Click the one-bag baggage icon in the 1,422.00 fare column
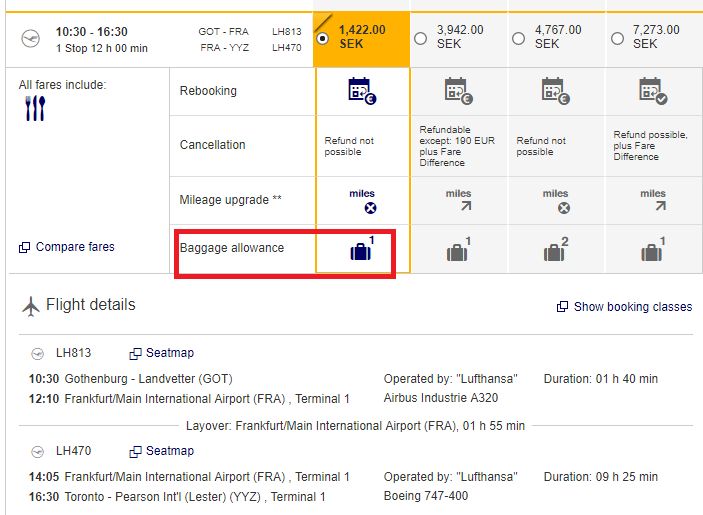703x515 pixels. (x=362, y=248)
